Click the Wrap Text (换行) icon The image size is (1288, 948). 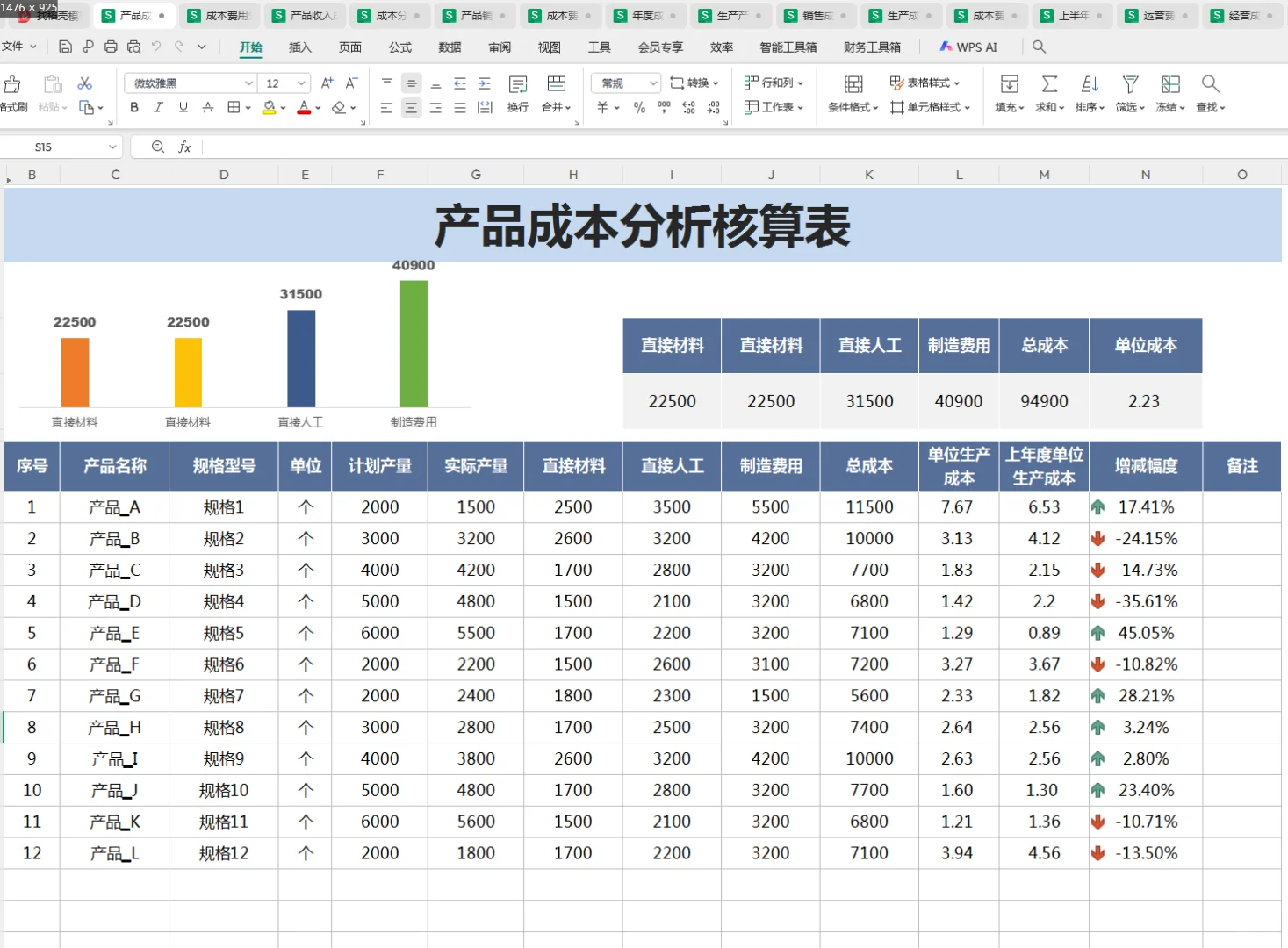(518, 85)
